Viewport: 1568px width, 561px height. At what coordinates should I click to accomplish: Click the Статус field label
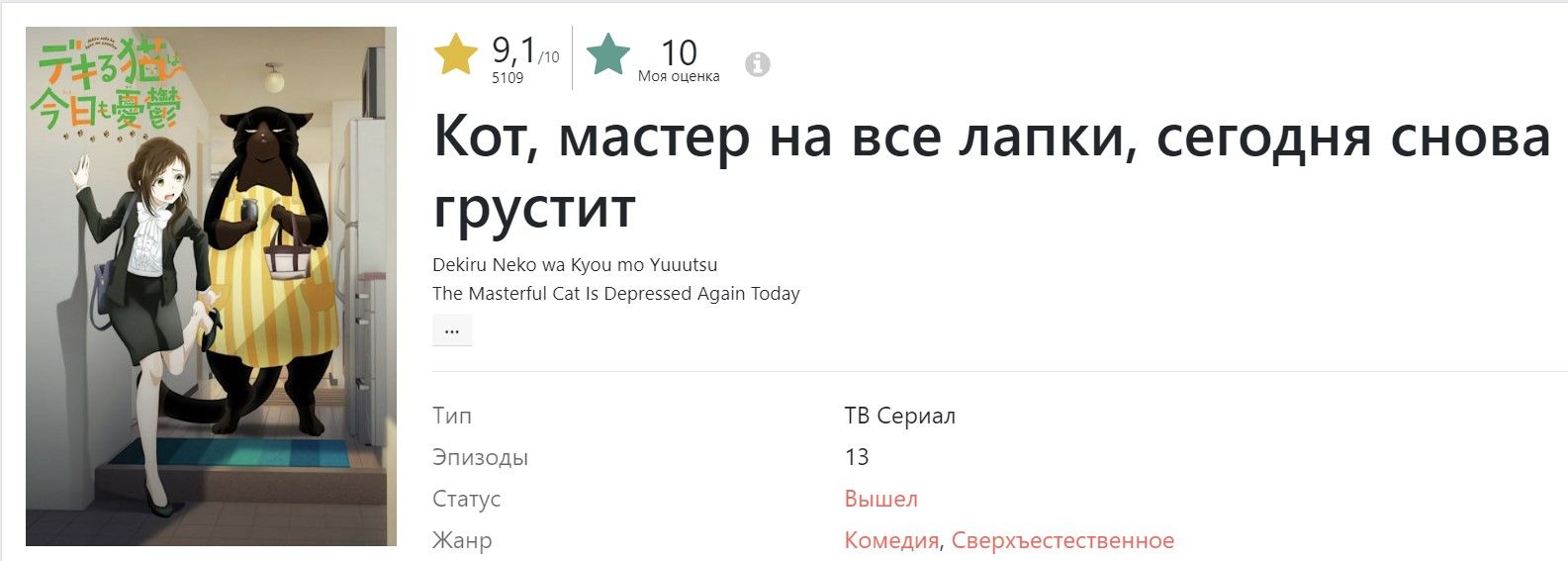(466, 499)
